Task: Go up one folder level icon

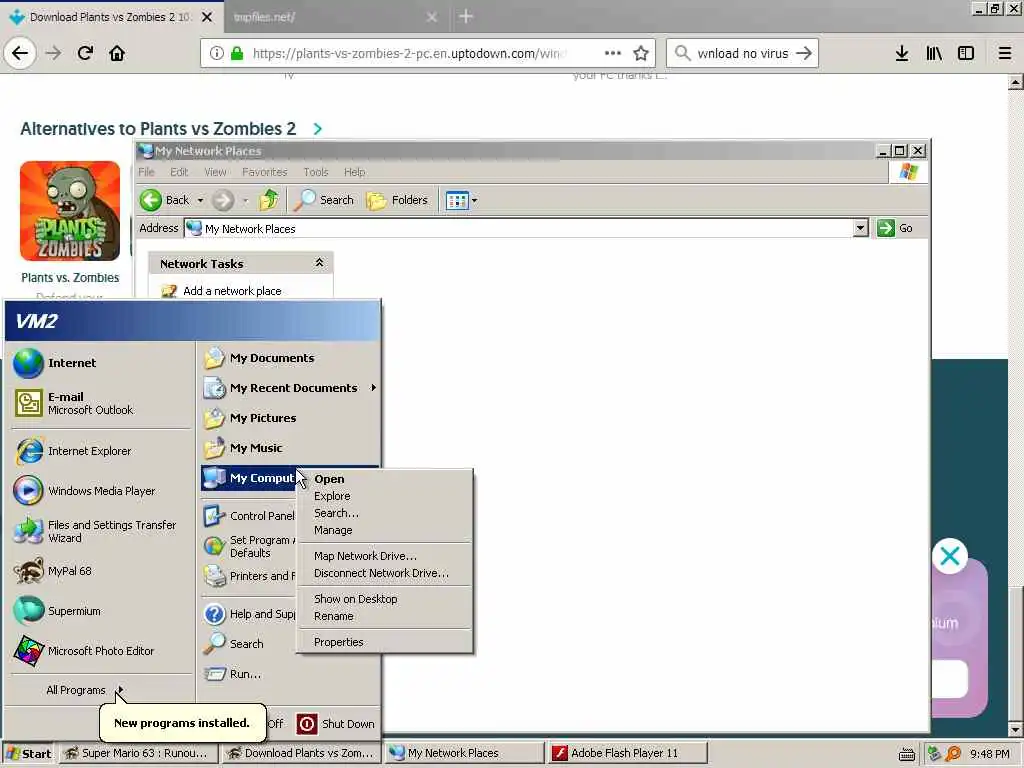Action: pos(268,200)
